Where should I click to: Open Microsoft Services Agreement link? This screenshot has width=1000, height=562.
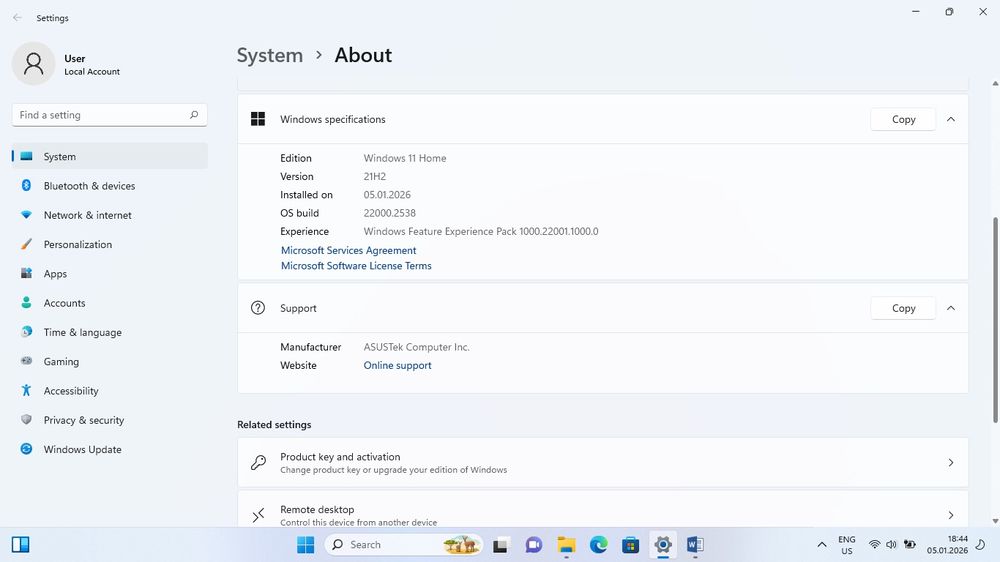(348, 251)
